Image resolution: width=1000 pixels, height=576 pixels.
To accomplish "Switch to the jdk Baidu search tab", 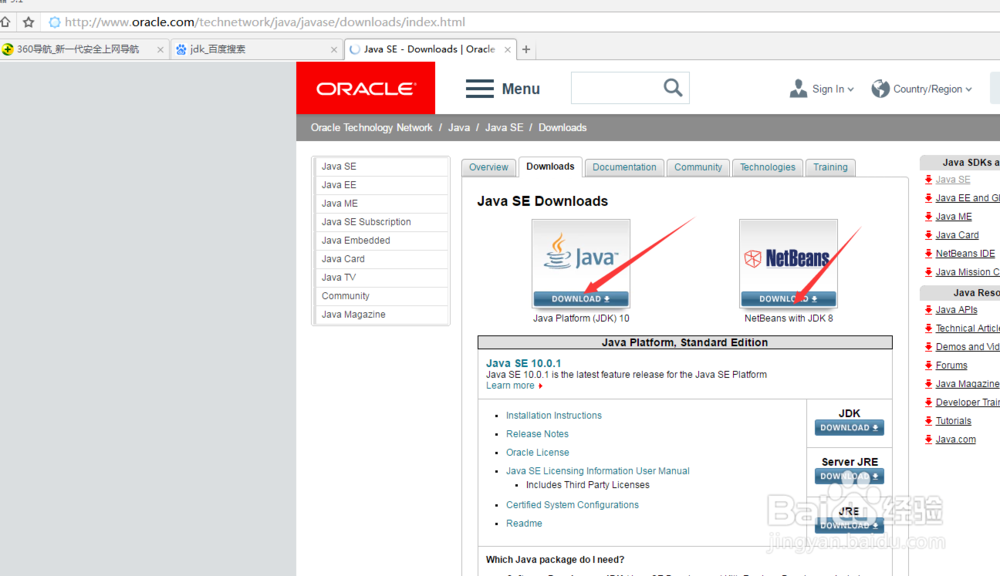I will (256, 49).
